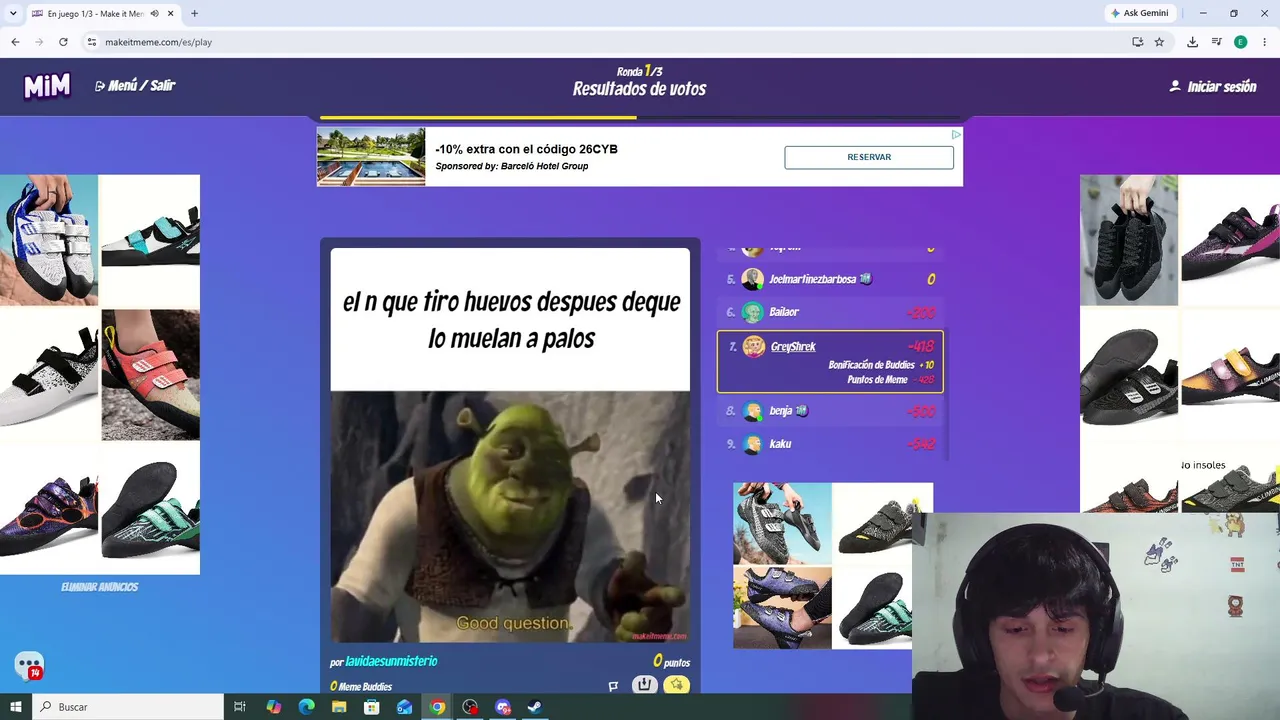This screenshot has height=720, width=1280.
Task: Click the download meme icon button
Action: coord(645,685)
